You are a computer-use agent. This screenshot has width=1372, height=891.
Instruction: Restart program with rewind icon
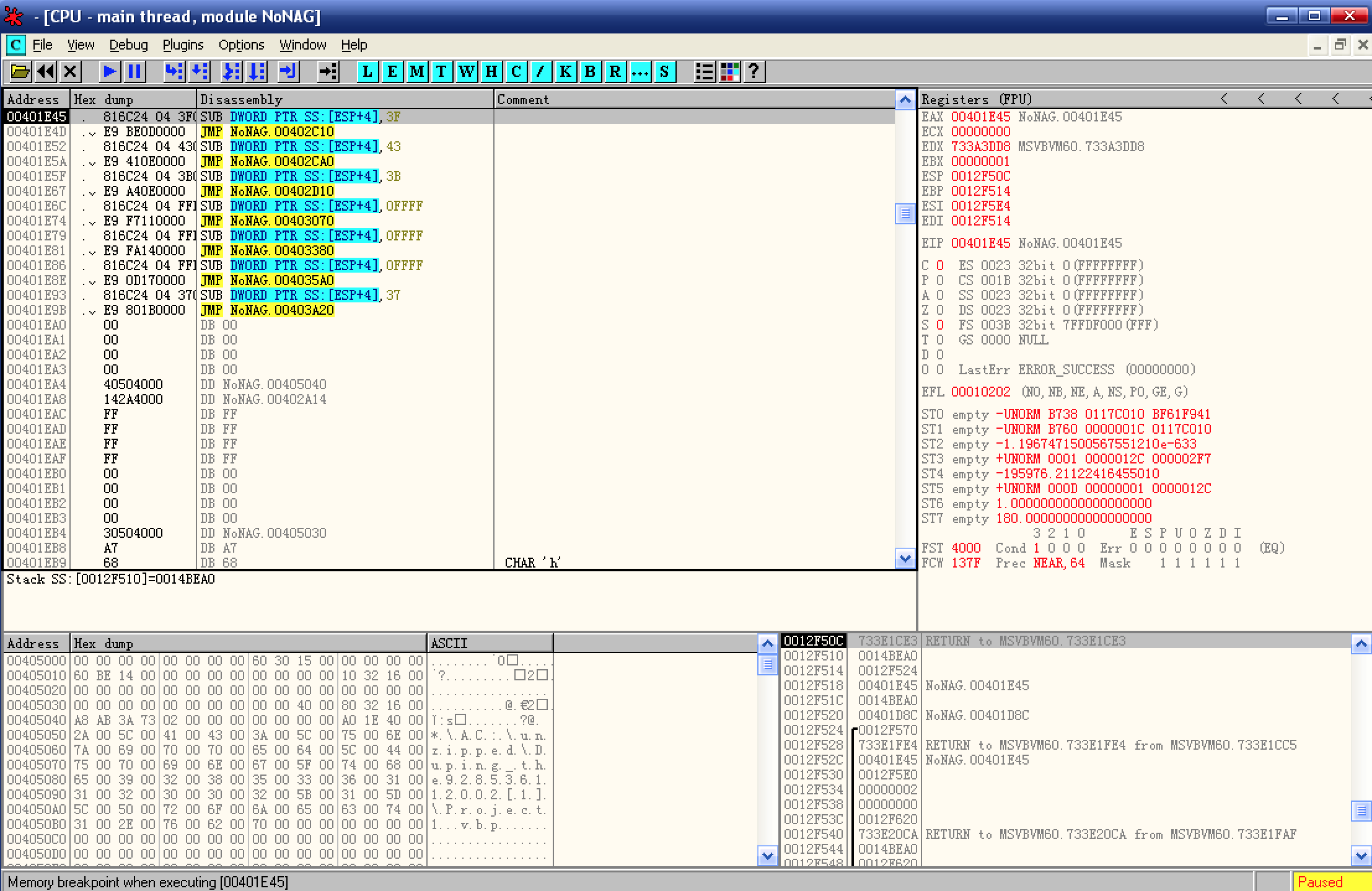[x=46, y=72]
